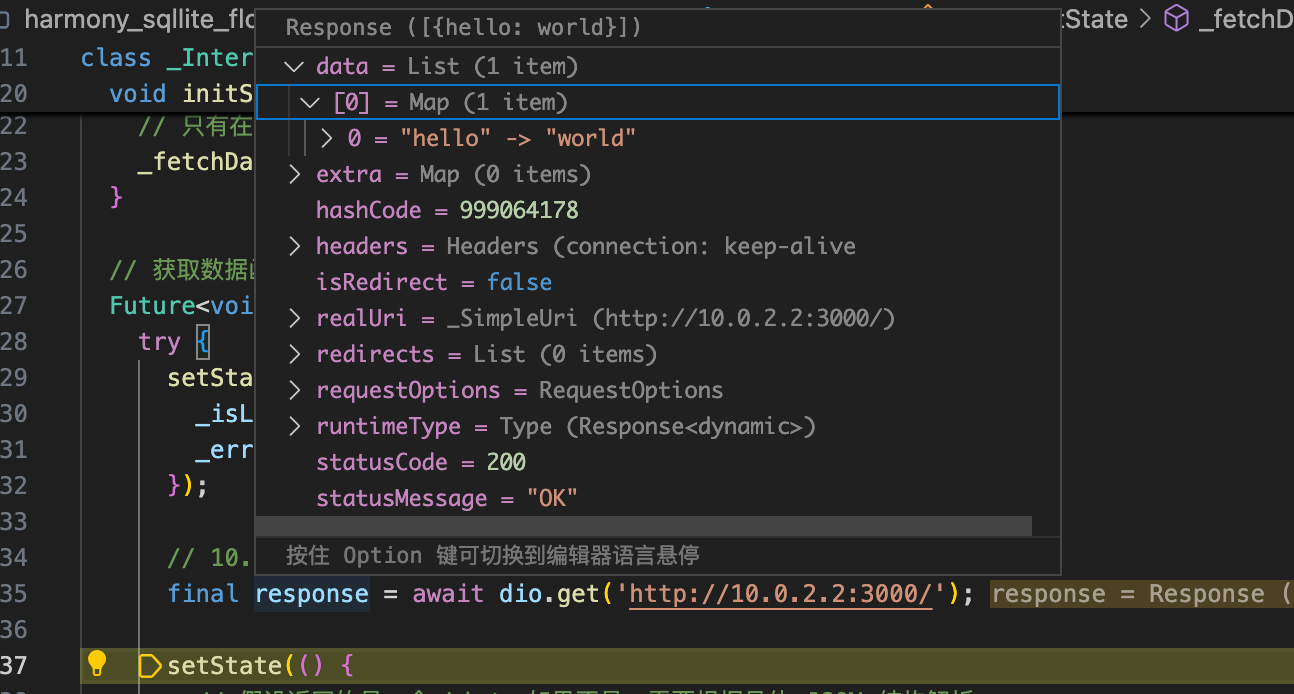Click the hover's horizontal scrollbar
1294x694 pixels.
[643, 526]
